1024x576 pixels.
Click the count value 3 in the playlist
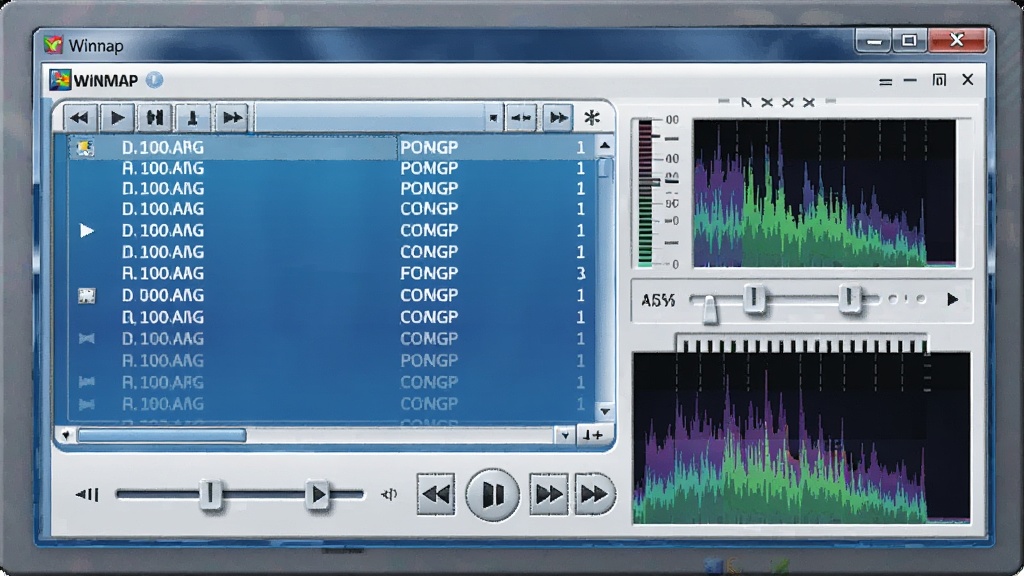(581, 273)
